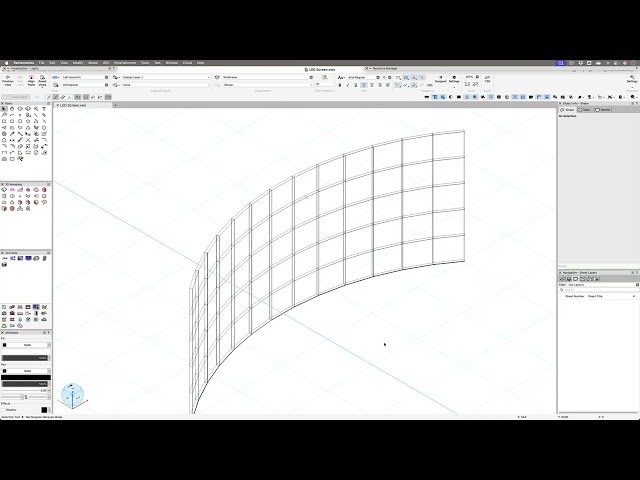This screenshot has width=640, height=480.
Task: Enable the Shadow effect checkbox
Action: click(3, 409)
